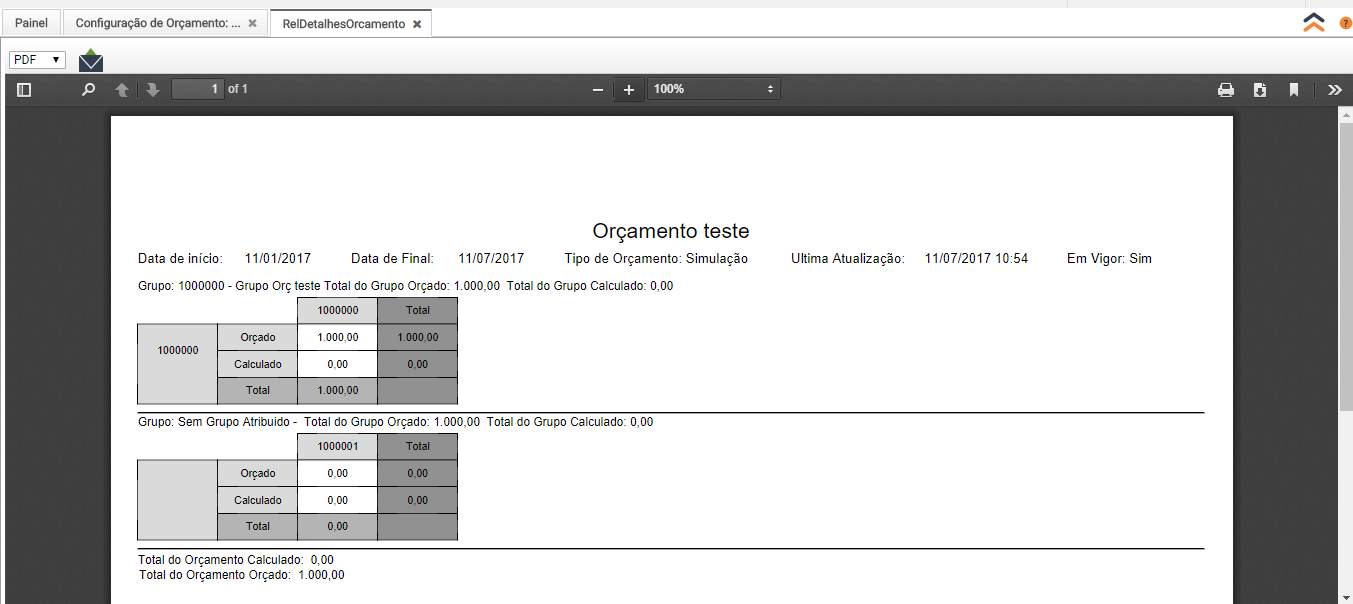Screen dimensions: 1353x604
Task: Download the PDF document
Action: click(1260, 90)
